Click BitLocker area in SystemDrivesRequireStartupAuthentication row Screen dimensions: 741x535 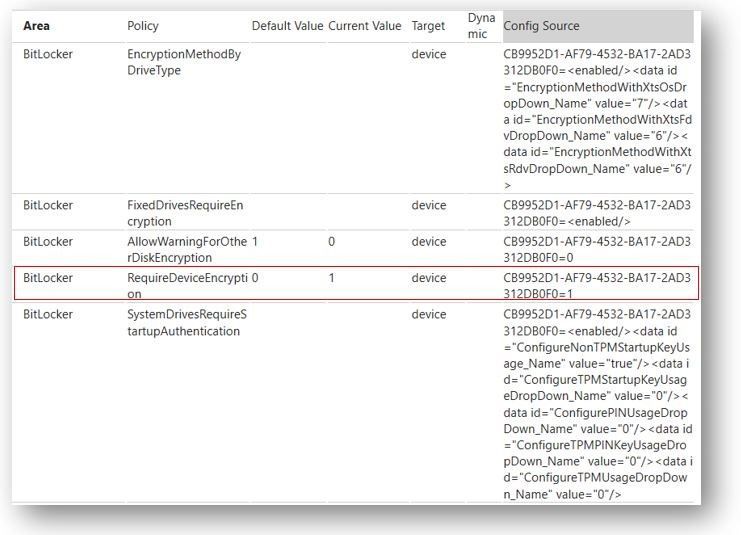(x=48, y=314)
